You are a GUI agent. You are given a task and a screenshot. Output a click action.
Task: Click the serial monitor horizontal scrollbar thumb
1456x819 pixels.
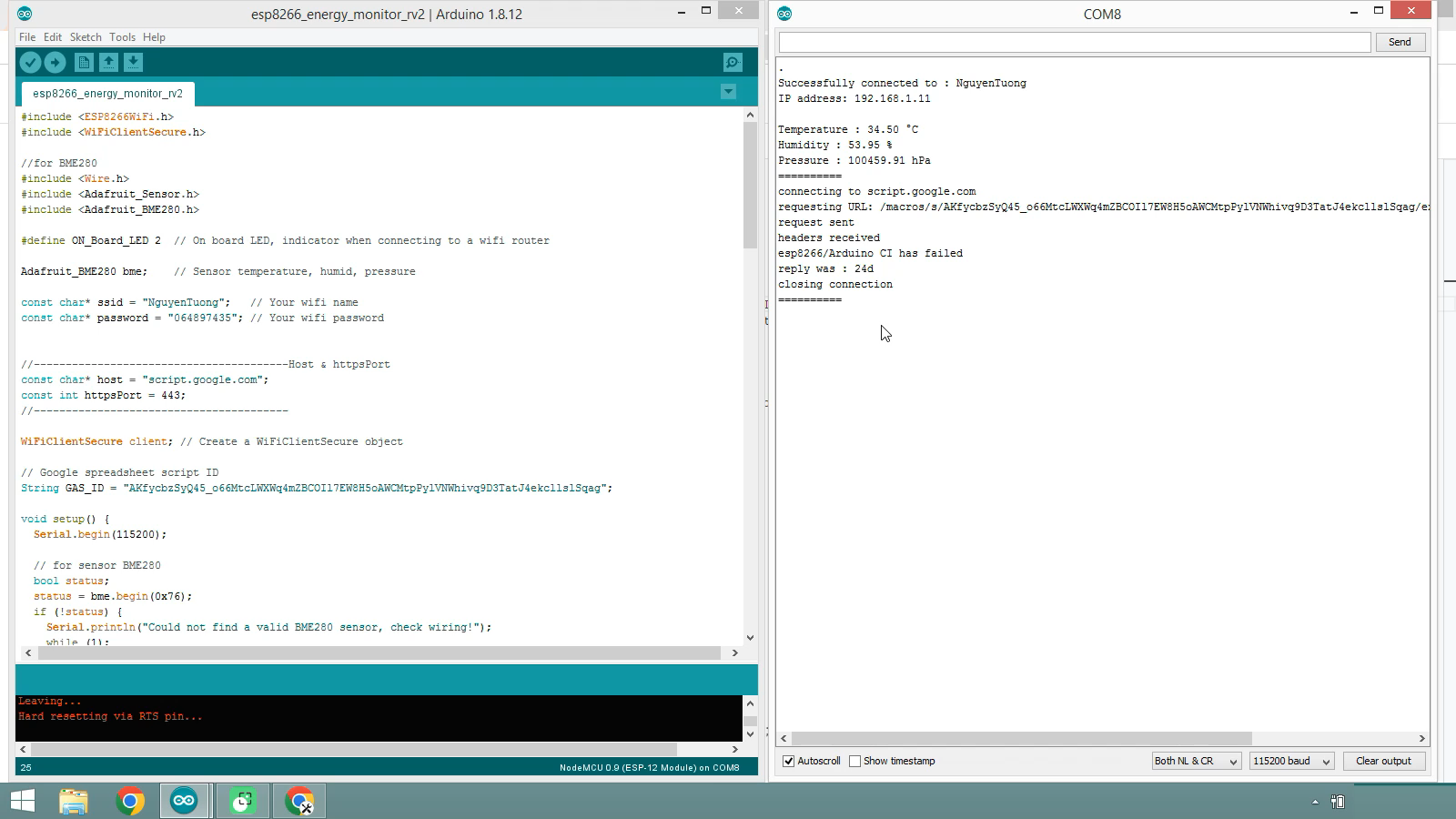1021,738
